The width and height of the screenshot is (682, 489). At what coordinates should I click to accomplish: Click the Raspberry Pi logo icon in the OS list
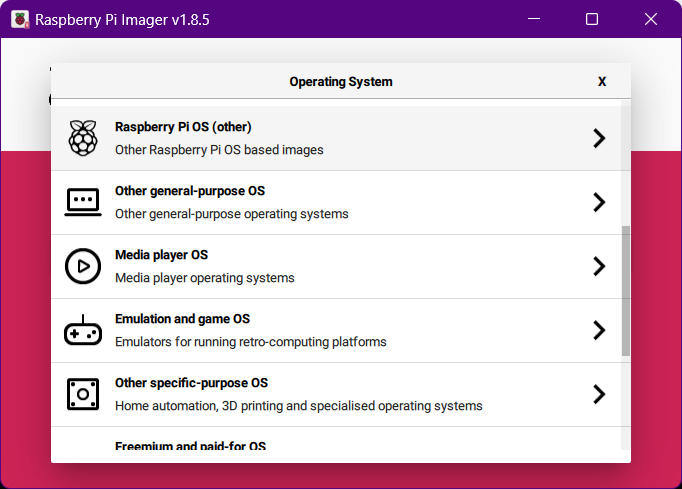[x=83, y=138]
